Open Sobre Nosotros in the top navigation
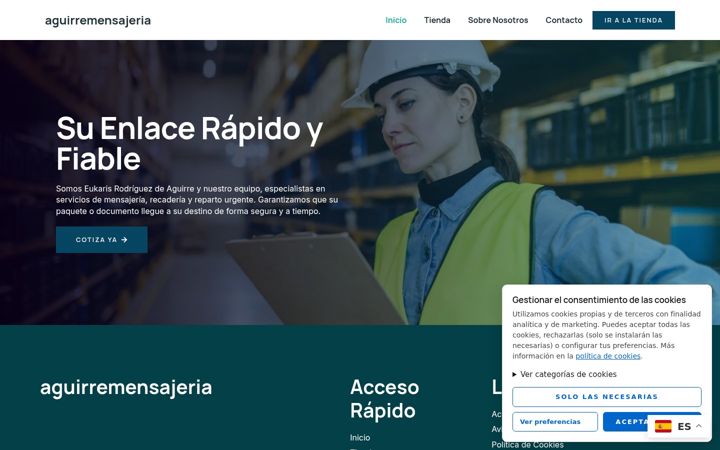This screenshot has height=450, width=720. tap(498, 20)
